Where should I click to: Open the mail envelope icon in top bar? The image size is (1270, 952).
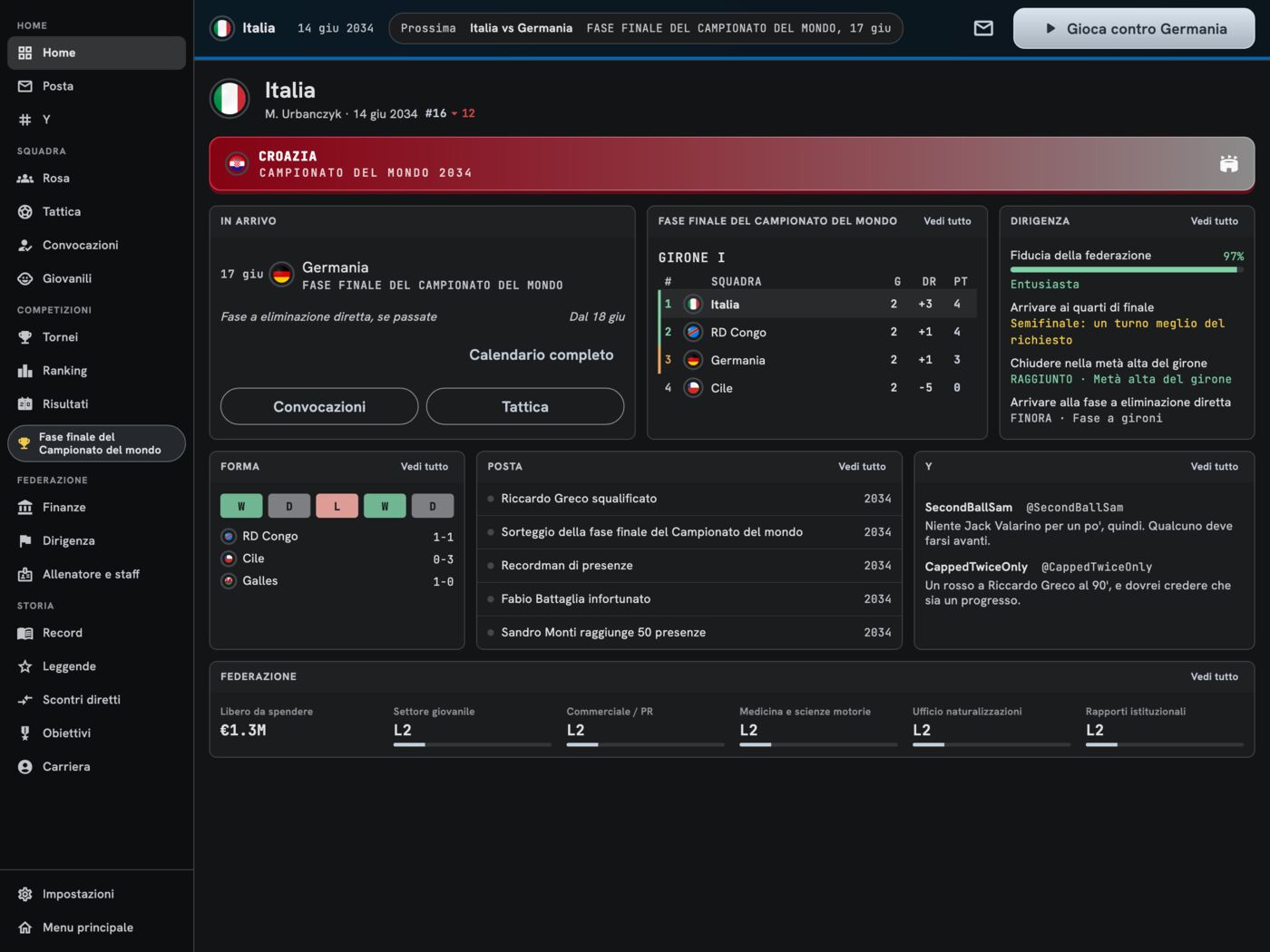pyautogui.click(x=983, y=28)
